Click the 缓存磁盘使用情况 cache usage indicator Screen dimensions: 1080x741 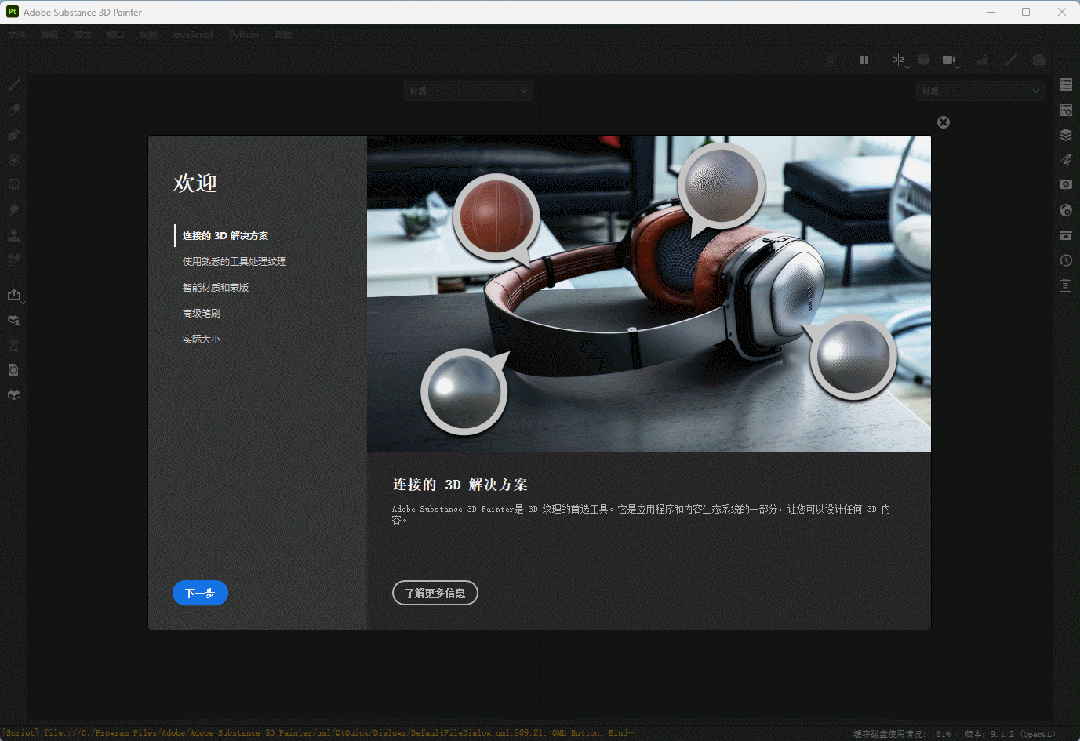point(904,734)
